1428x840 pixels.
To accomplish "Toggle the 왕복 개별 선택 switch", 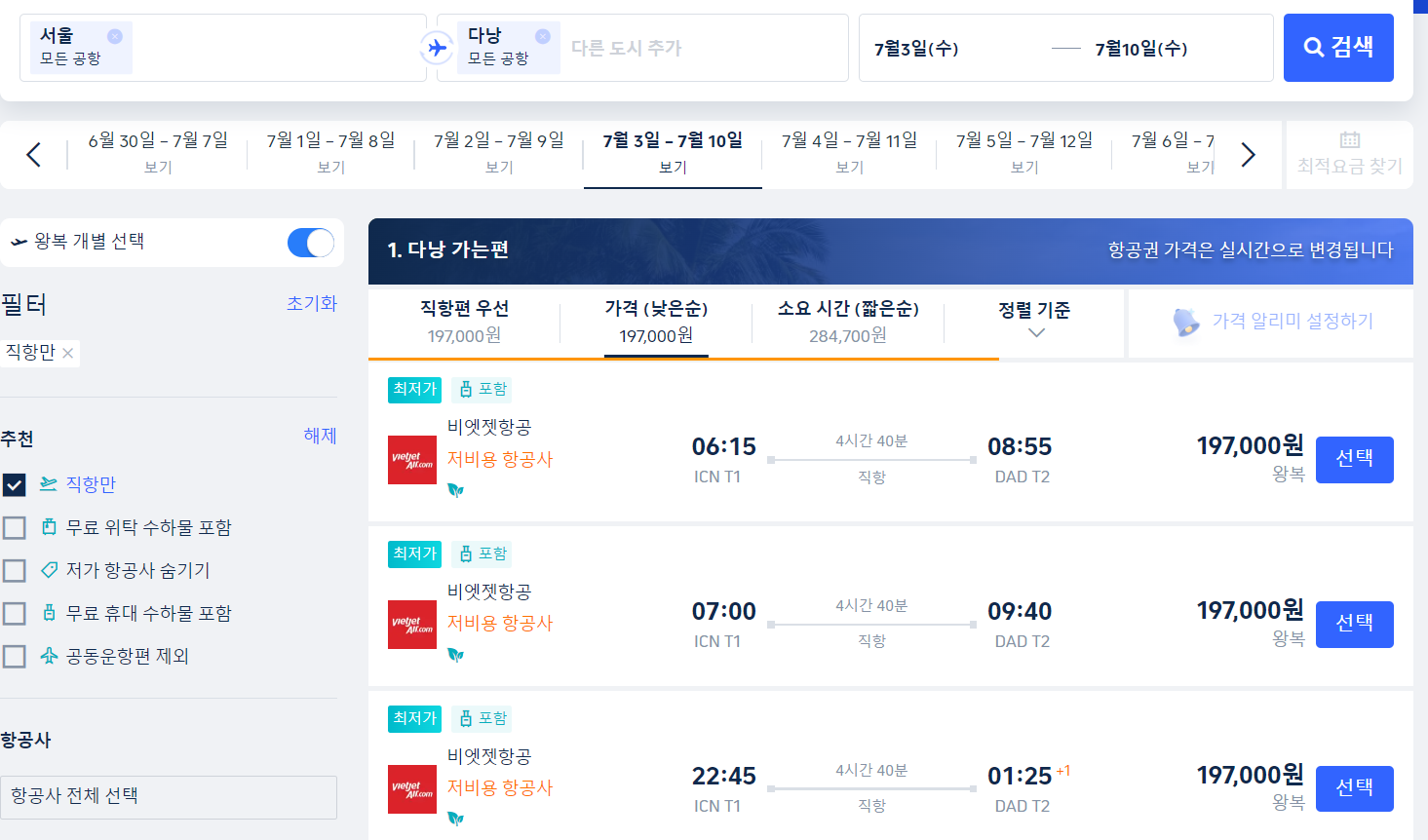I will [x=311, y=243].
